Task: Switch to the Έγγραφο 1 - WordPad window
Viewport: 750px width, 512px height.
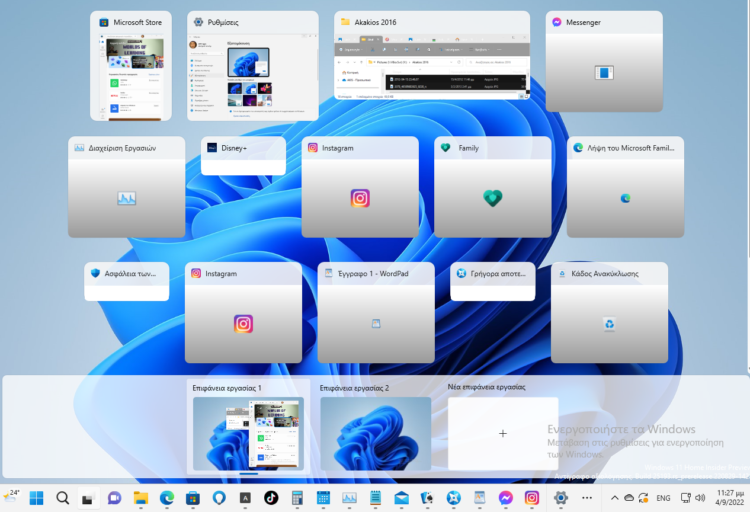Action: (x=376, y=312)
